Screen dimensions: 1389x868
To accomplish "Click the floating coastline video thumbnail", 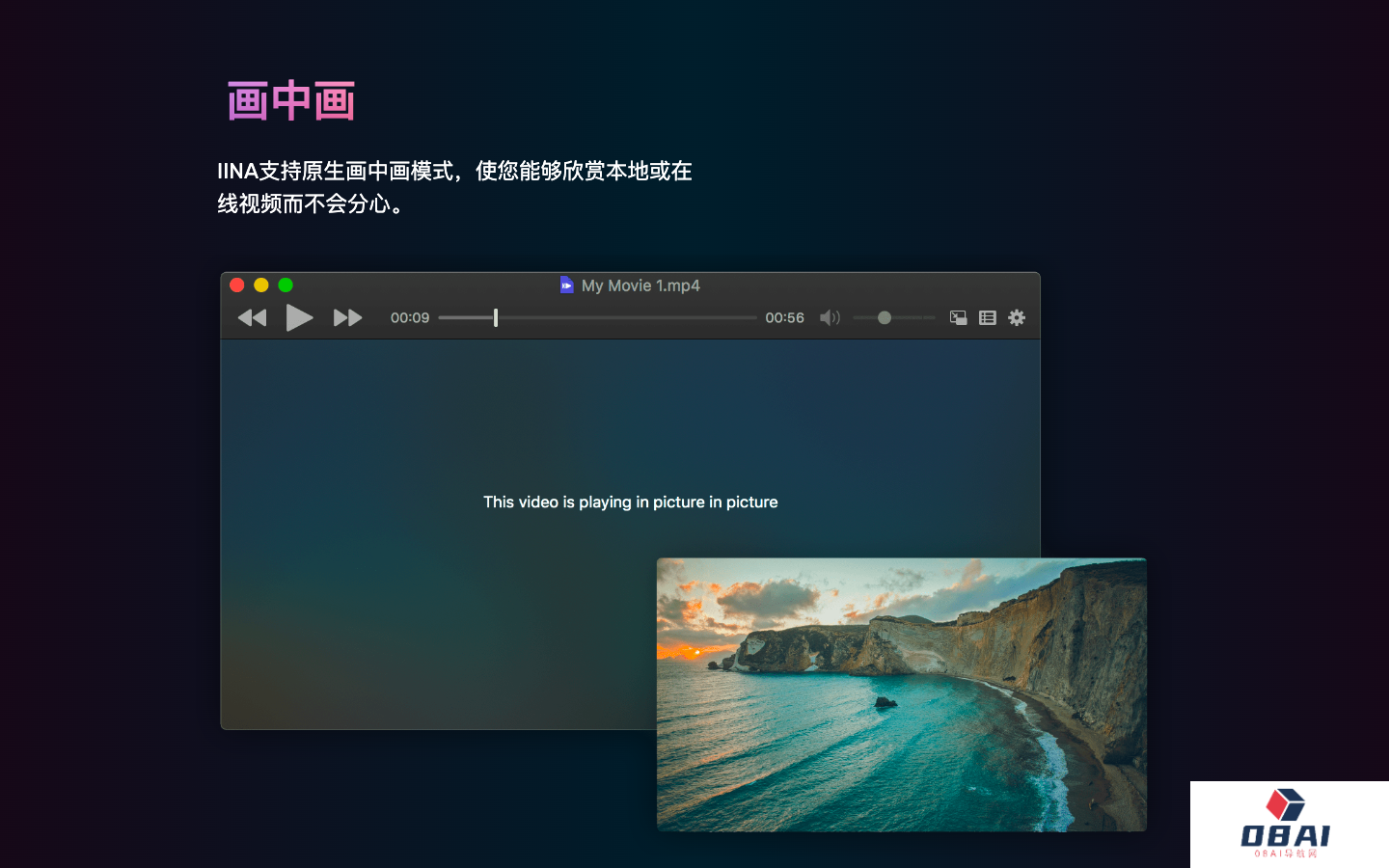I will 901,694.
